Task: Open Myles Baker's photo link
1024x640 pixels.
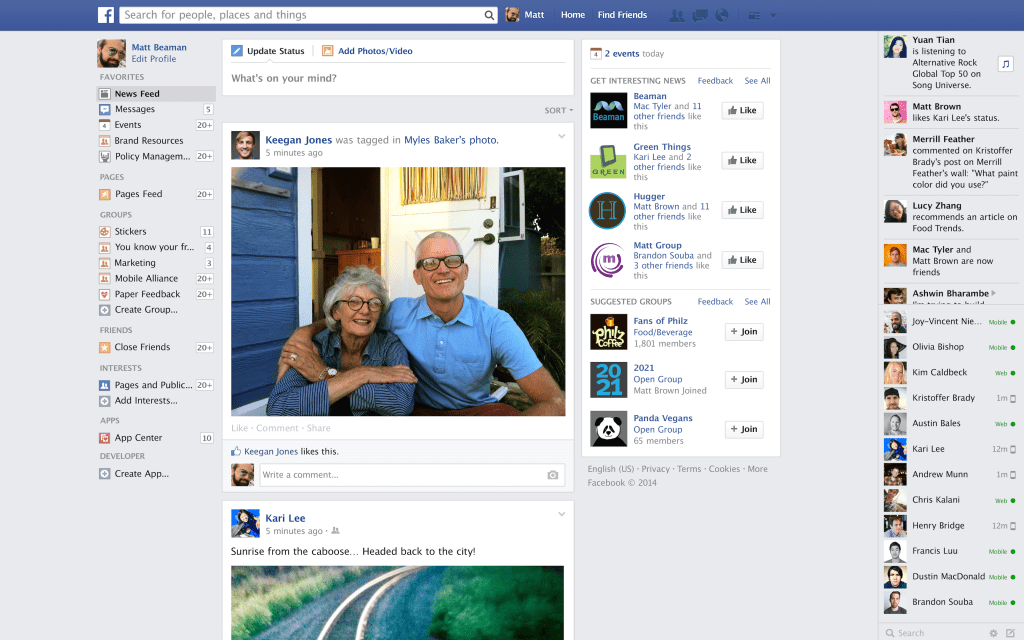Action: (x=451, y=140)
